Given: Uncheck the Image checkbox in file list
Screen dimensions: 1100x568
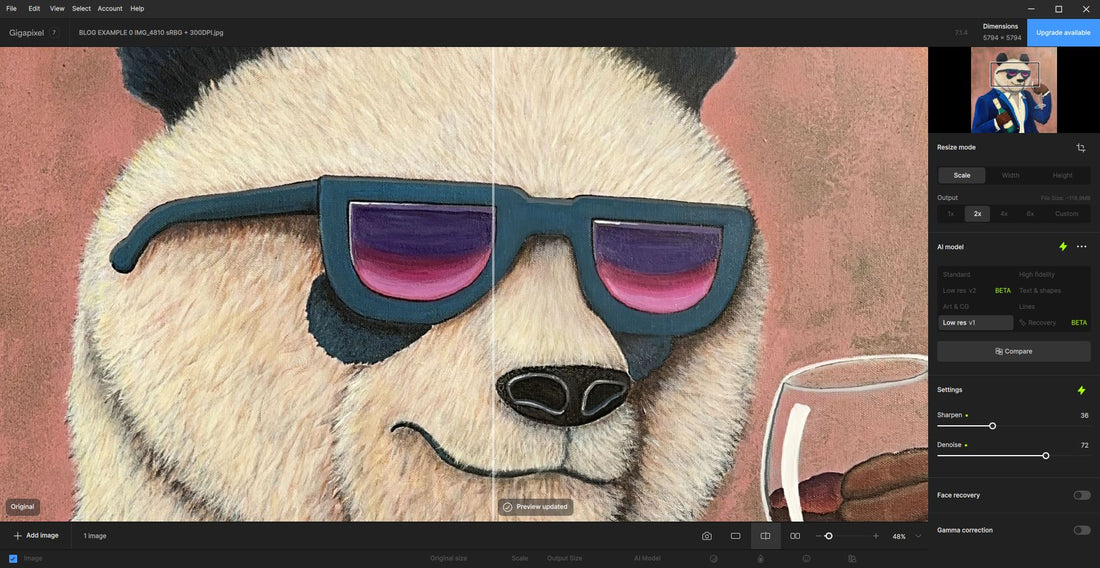Looking at the screenshot, I should coord(13,558).
